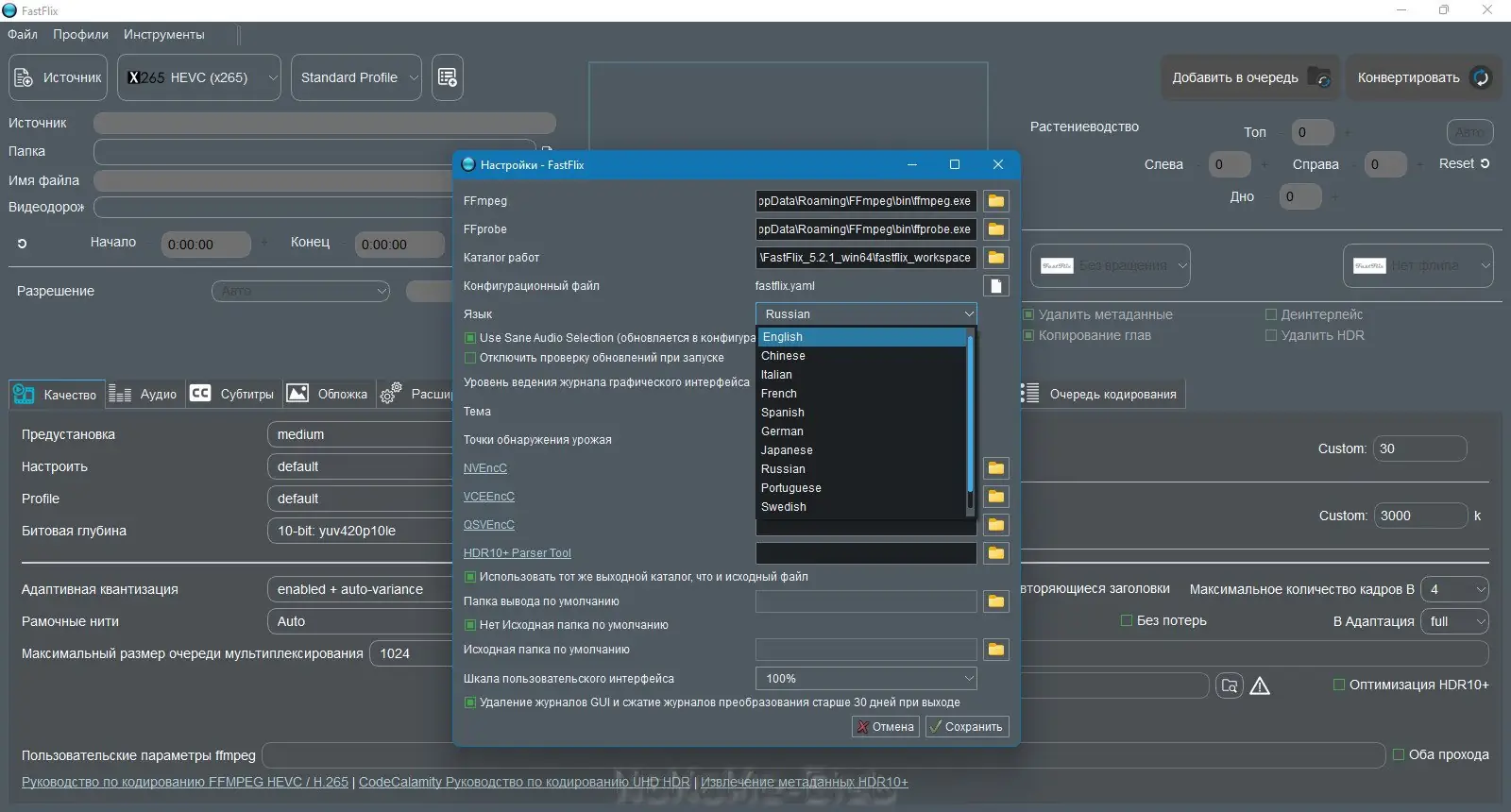This screenshot has height=812, width=1511.
Task: Open the Файл menu
Action: pyautogui.click(x=23, y=35)
